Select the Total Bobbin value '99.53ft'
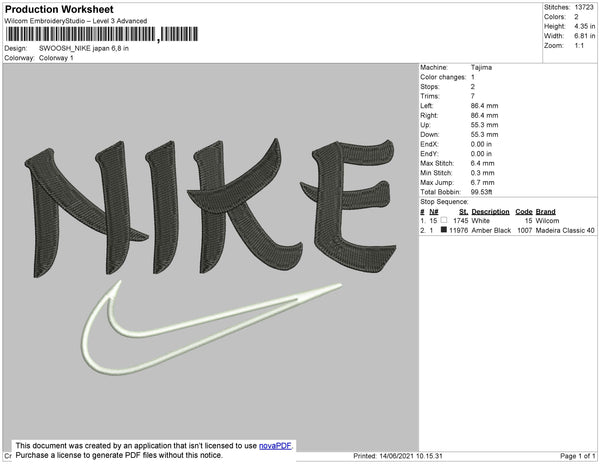The width and height of the screenshot is (600, 464). [481, 192]
